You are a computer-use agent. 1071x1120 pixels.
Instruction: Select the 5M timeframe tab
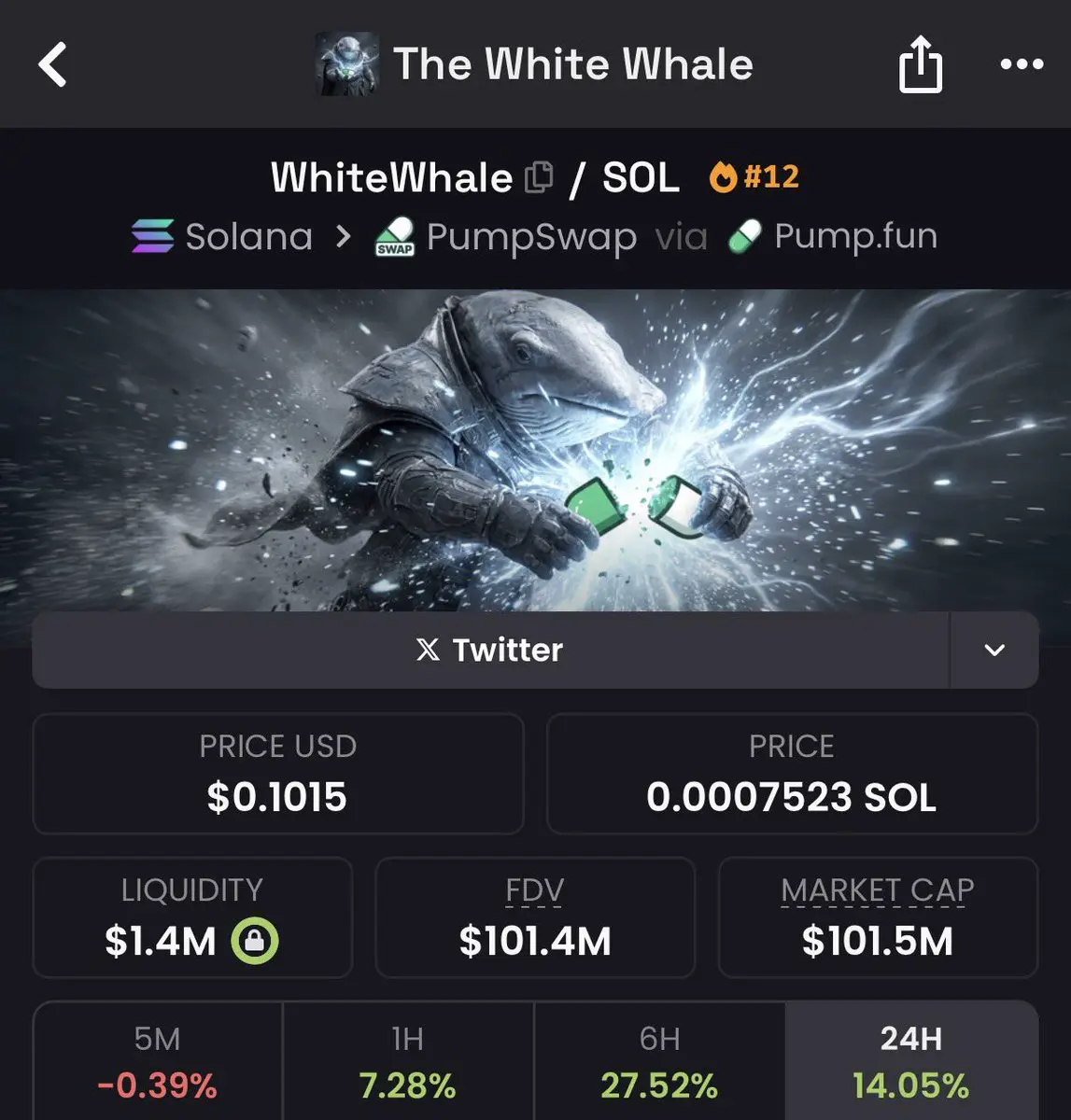pos(158,1062)
